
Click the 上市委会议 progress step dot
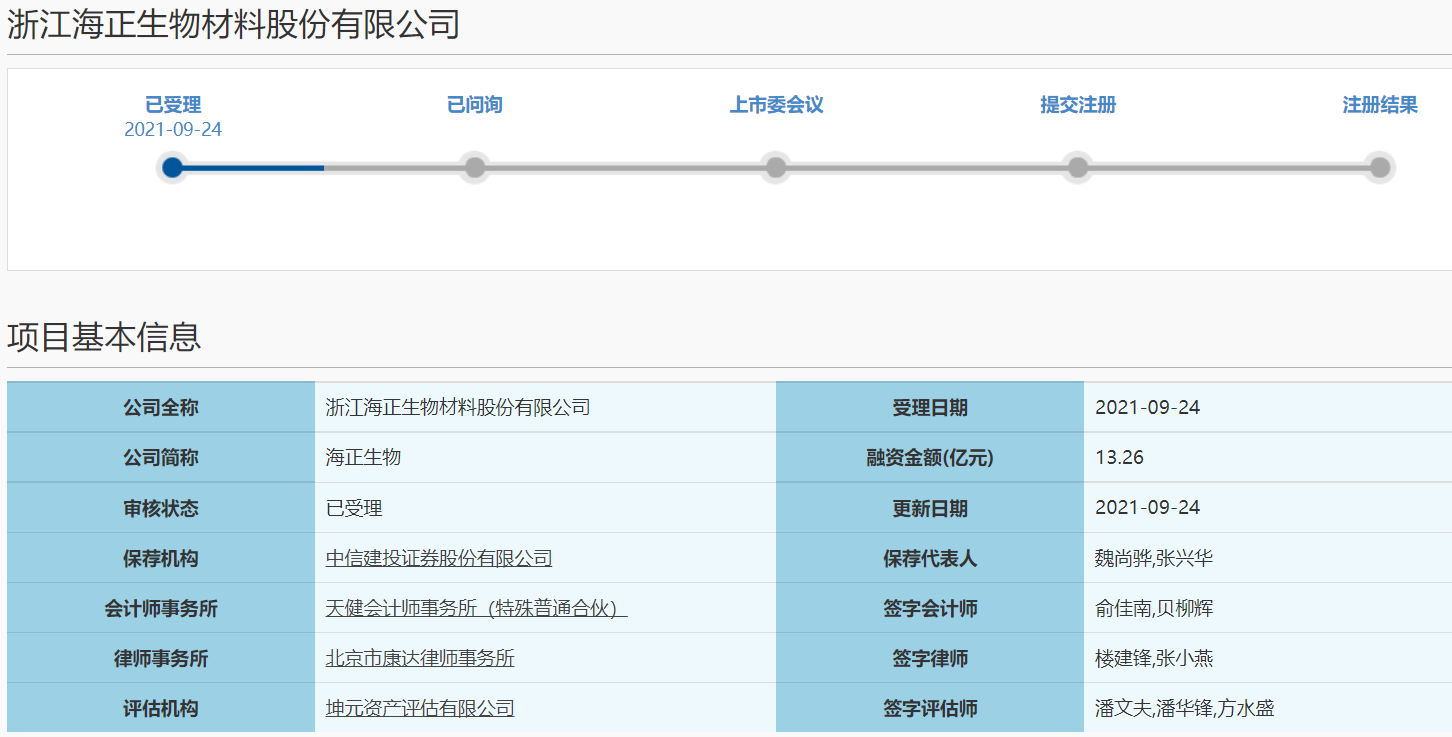(x=776, y=167)
